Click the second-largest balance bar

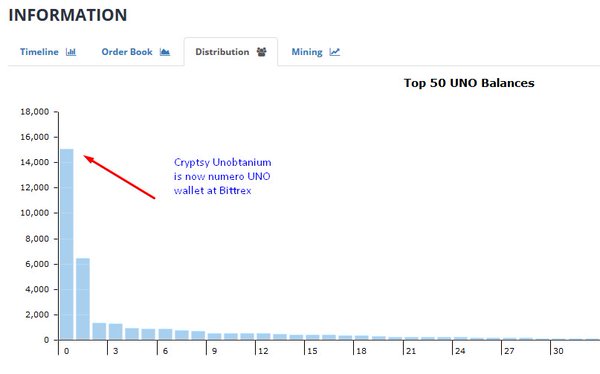pos(83,299)
